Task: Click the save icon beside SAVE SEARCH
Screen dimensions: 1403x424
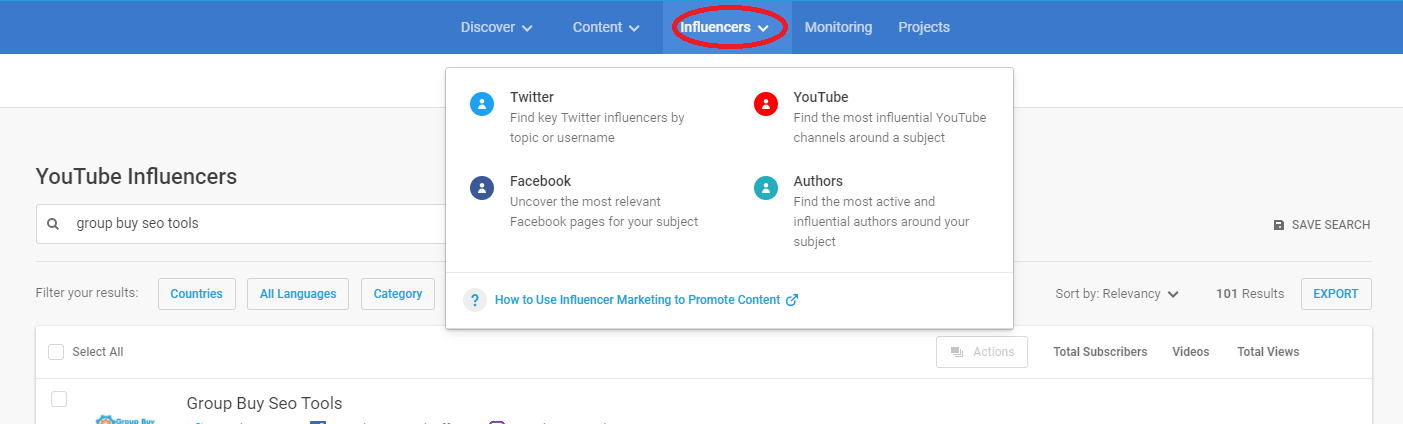Action: pyautogui.click(x=1279, y=225)
